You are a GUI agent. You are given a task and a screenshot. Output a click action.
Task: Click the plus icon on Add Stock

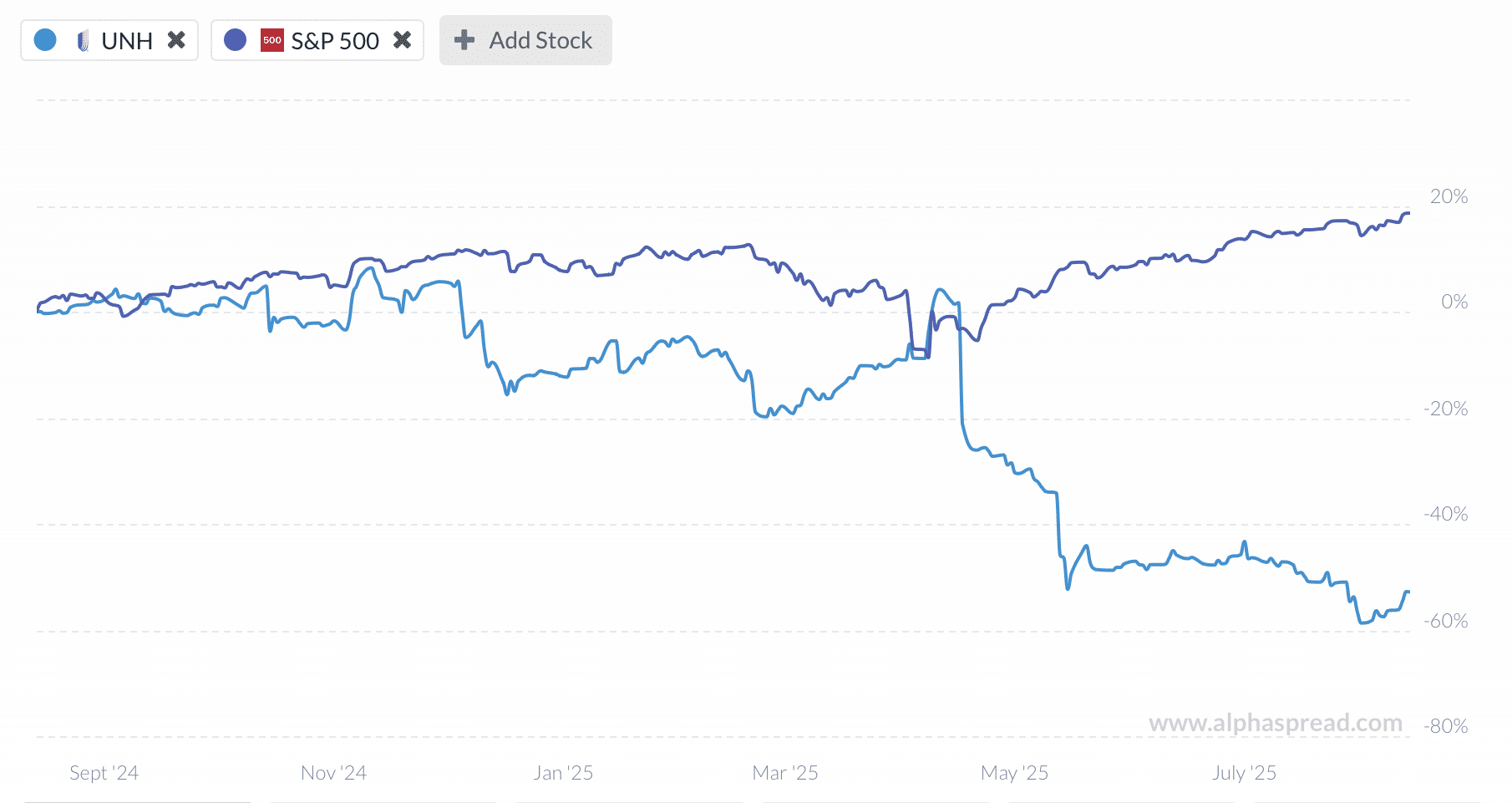coord(463,39)
